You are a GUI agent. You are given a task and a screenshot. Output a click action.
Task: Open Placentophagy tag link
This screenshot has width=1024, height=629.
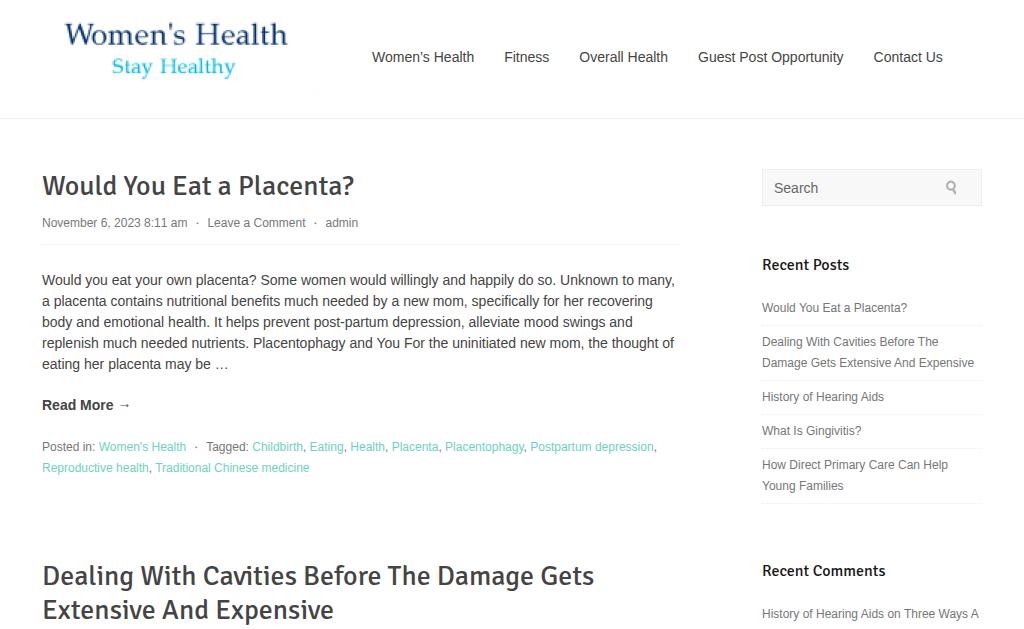pos(485,447)
